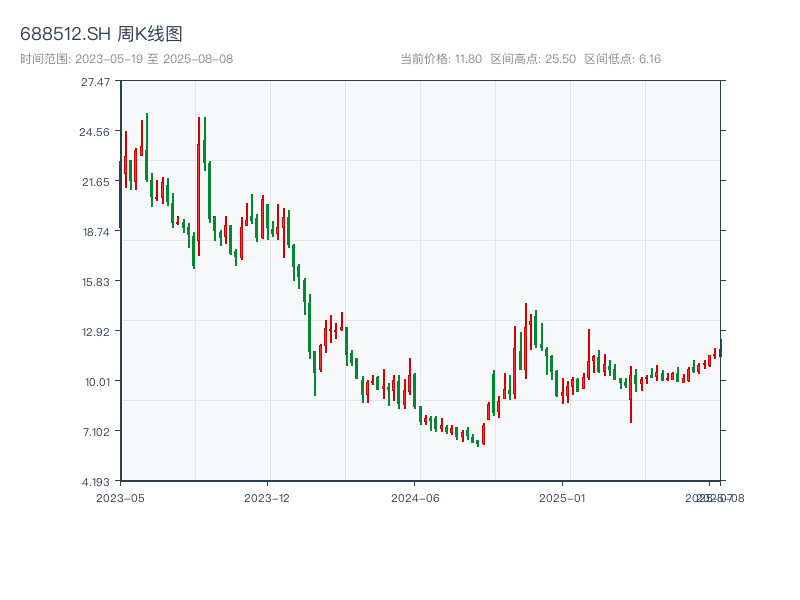Select the 2025-01 x-axis date label

563,497
